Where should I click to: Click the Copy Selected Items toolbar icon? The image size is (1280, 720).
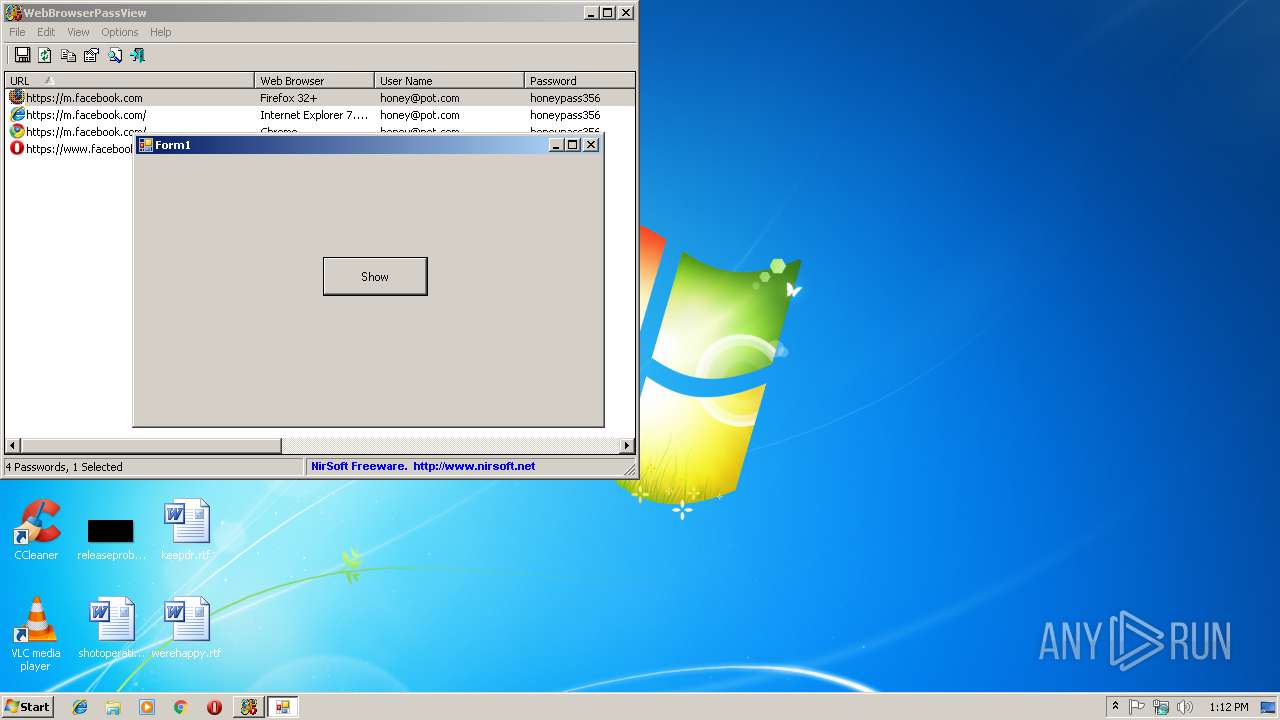tap(68, 55)
